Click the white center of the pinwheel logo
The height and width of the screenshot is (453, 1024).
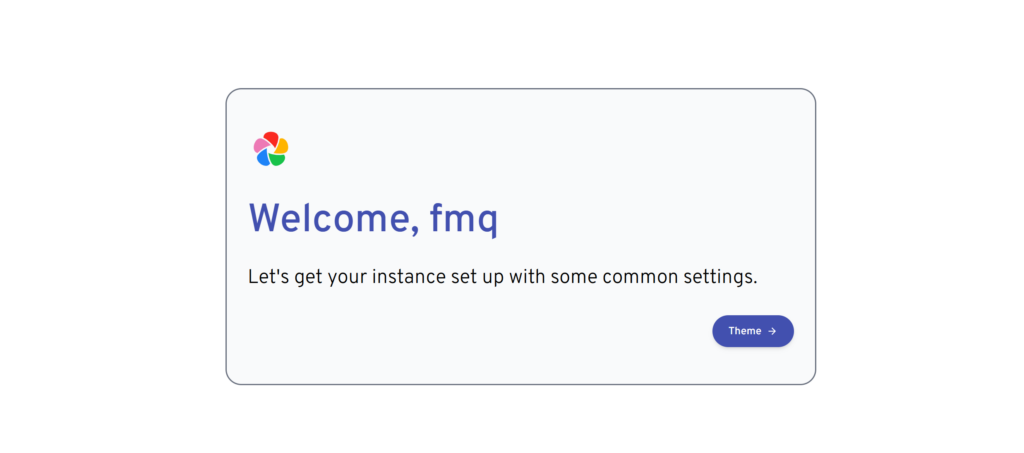click(x=271, y=150)
